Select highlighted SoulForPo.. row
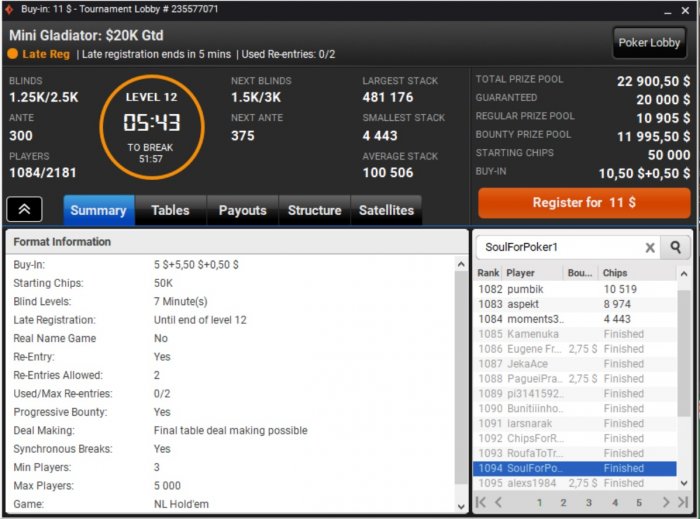 coord(575,468)
